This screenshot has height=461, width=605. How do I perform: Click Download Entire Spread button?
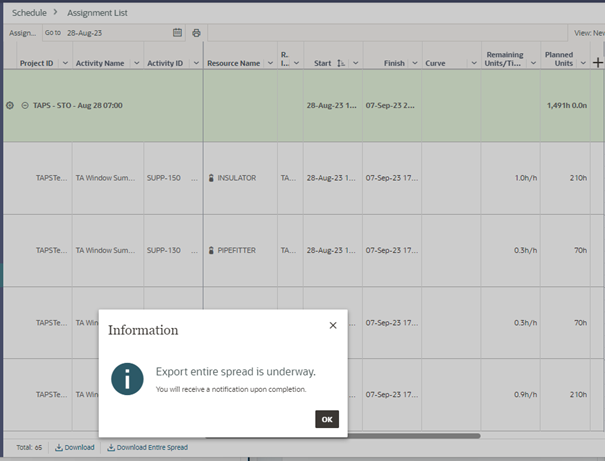coord(147,447)
